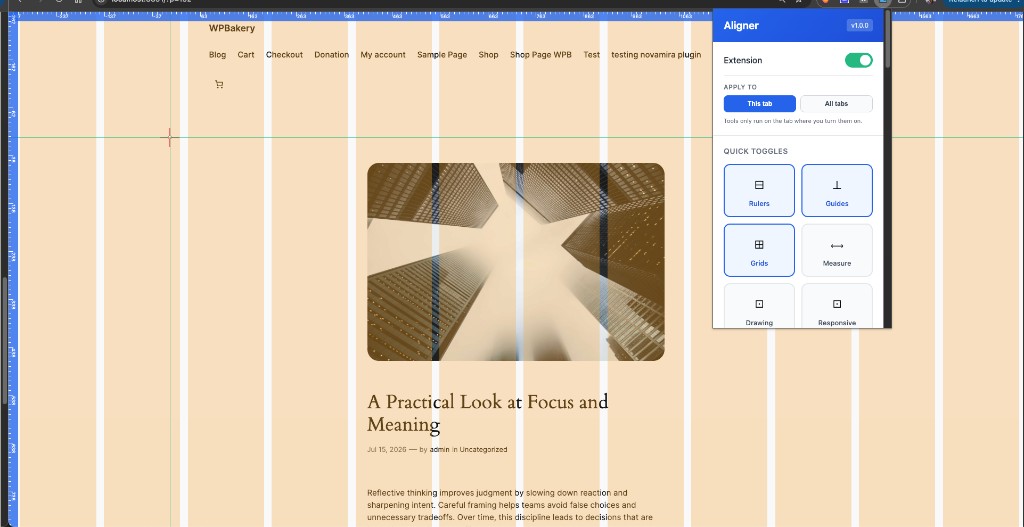This screenshot has height=527, width=1024.
Task: Open Sample Page in navigation
Action: pos(442,55)
